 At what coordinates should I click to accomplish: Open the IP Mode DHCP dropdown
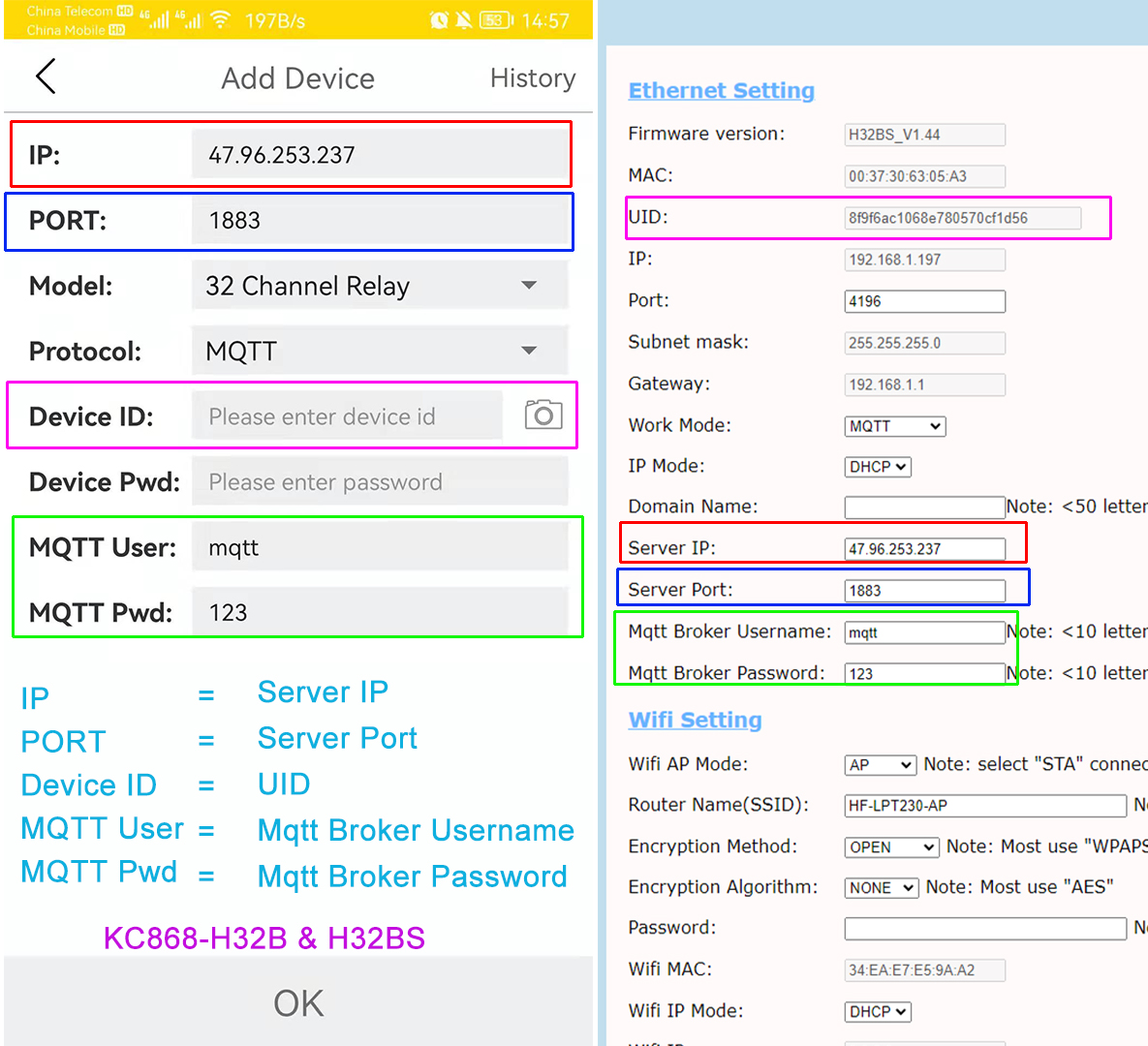pos(878,467)
